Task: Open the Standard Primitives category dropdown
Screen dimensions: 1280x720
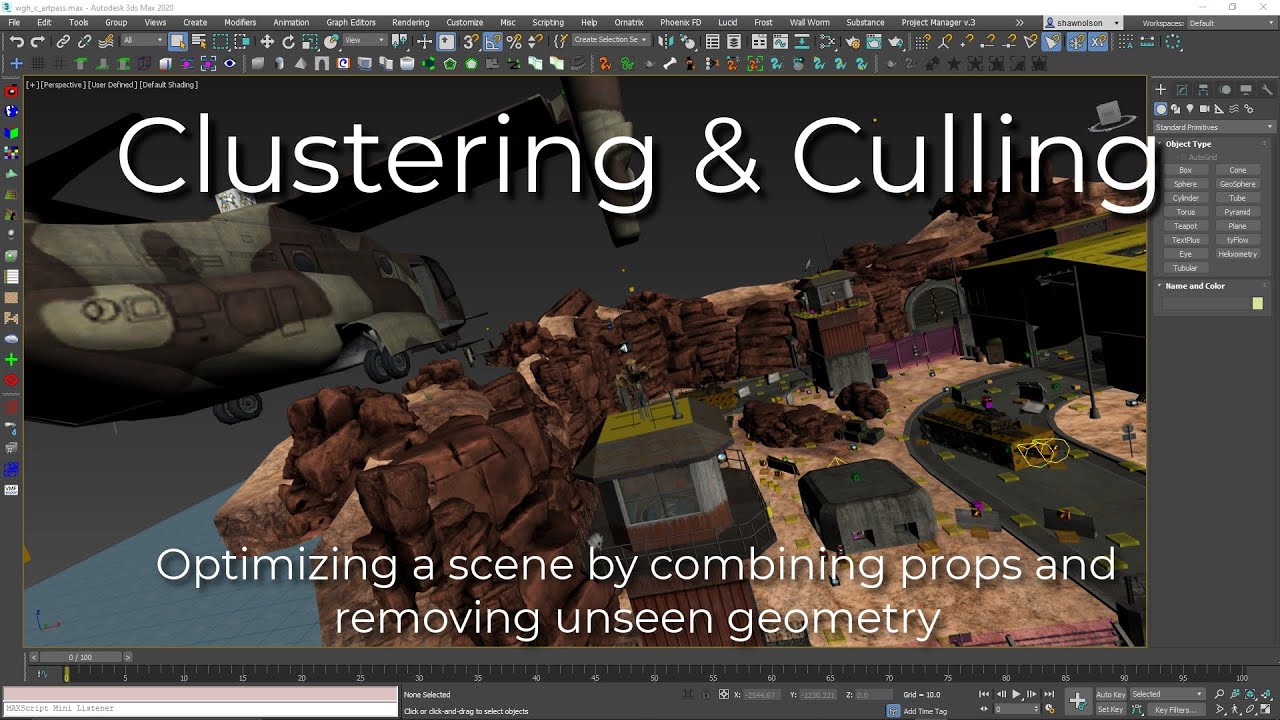Action: 1214,127
